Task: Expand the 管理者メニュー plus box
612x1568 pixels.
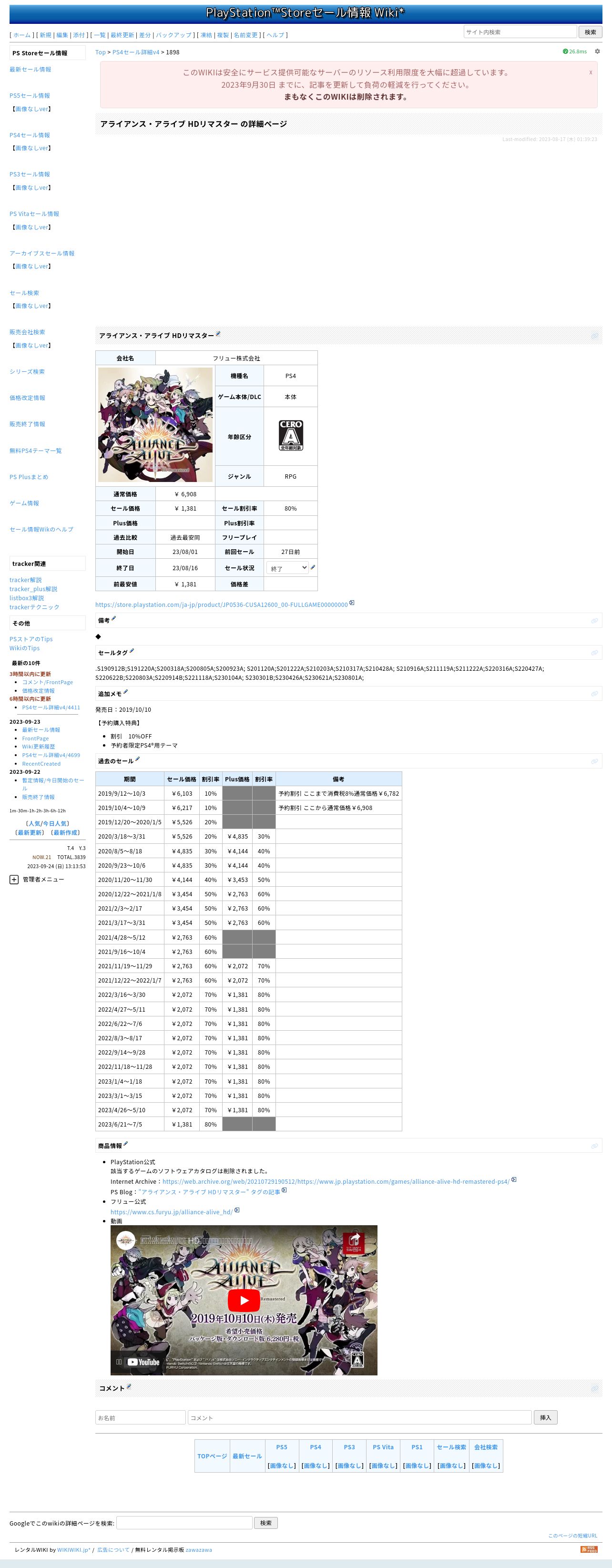Action: [x=14, y=880]
